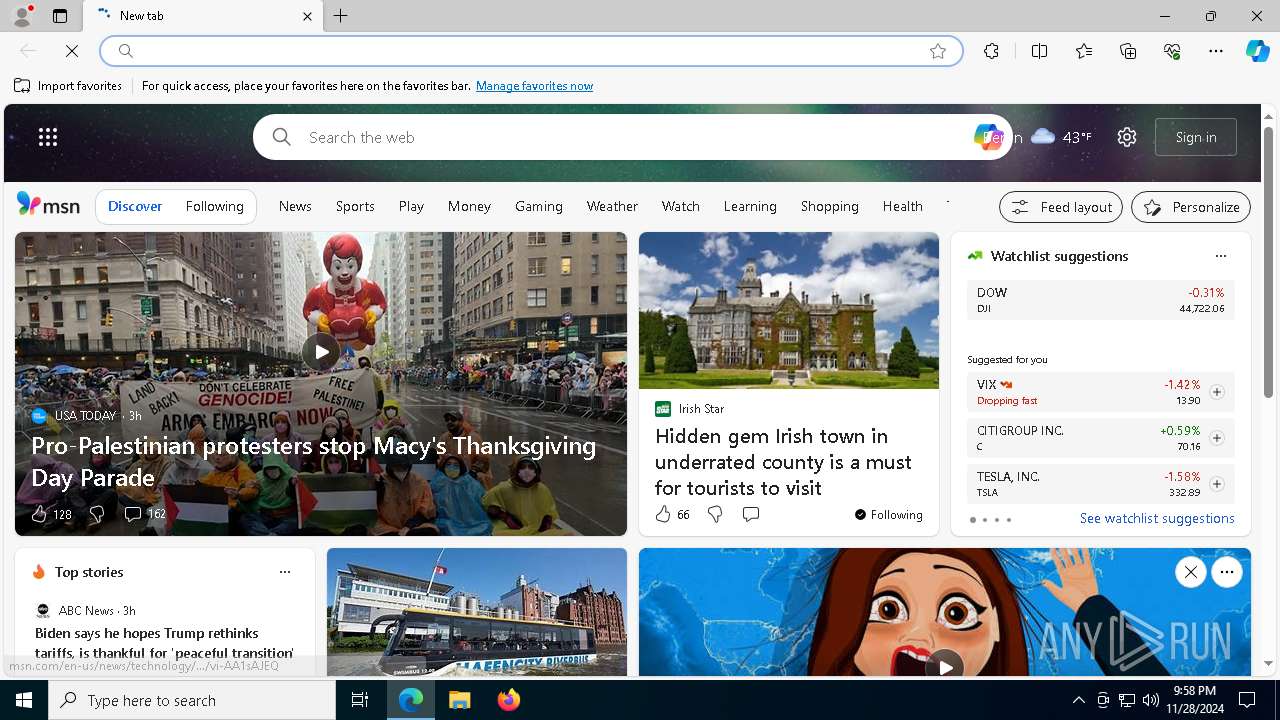Like the Irish town article
This screenshot has height=720, width=1280.
(x=672, y=514)
